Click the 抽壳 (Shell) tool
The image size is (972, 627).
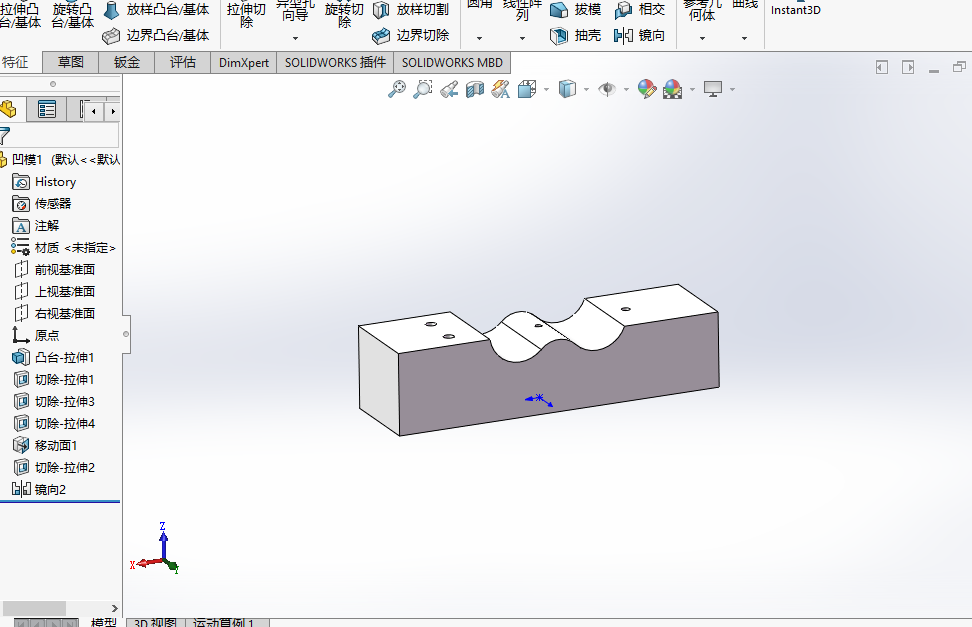point(575,35)
